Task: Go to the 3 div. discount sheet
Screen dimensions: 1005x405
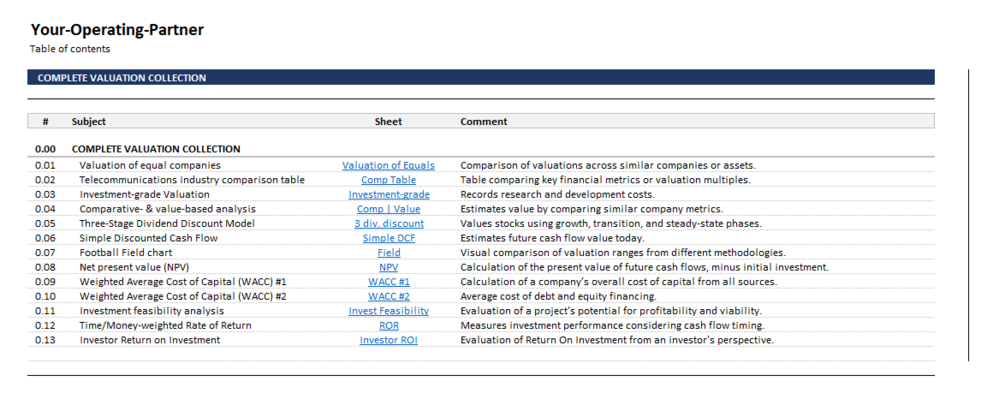Action: [x=389, y=224]
